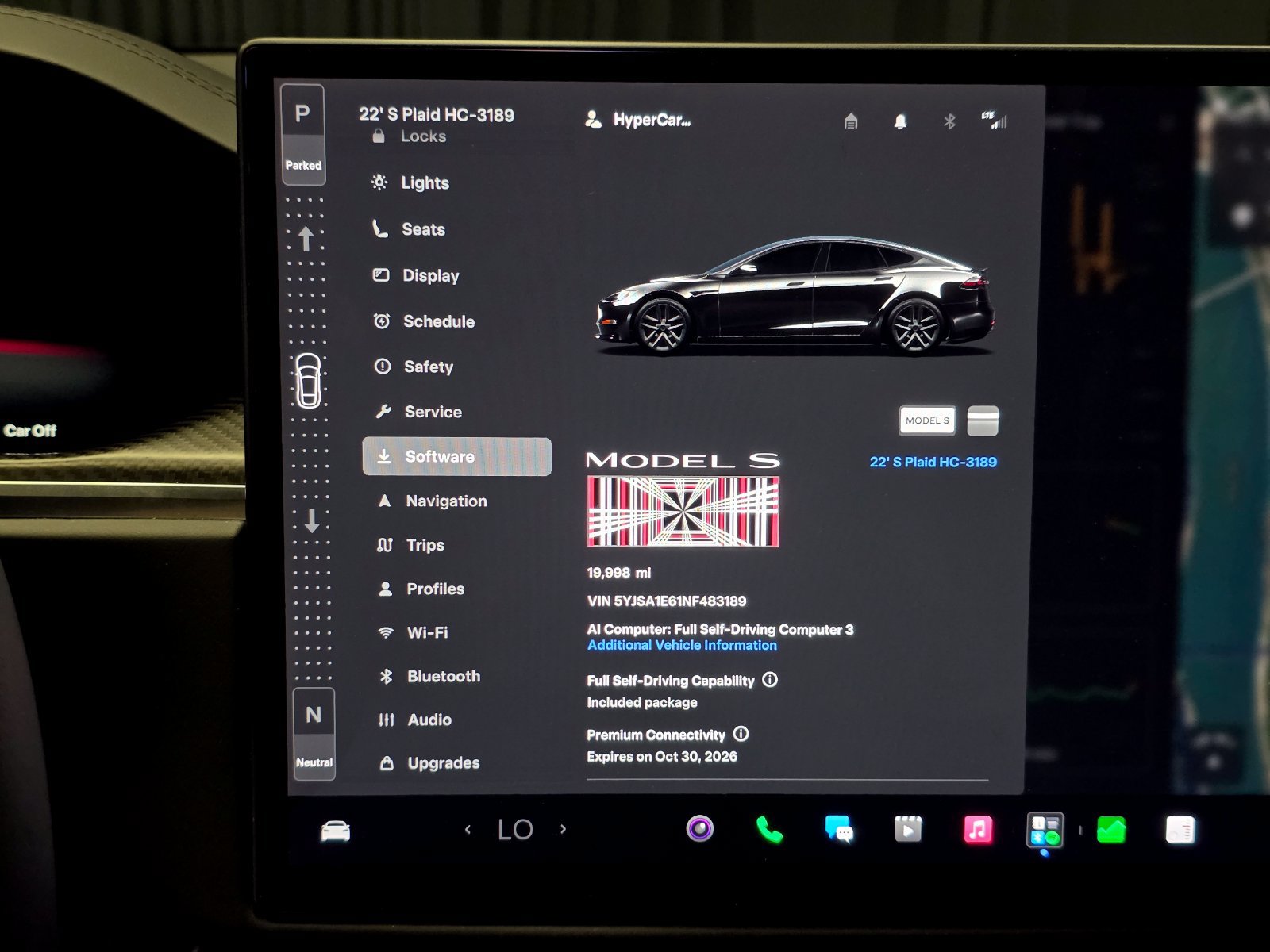This screenshot has width=1270, height=952.
Task: Open the Audio settings menu
Action: coord(415,720)
